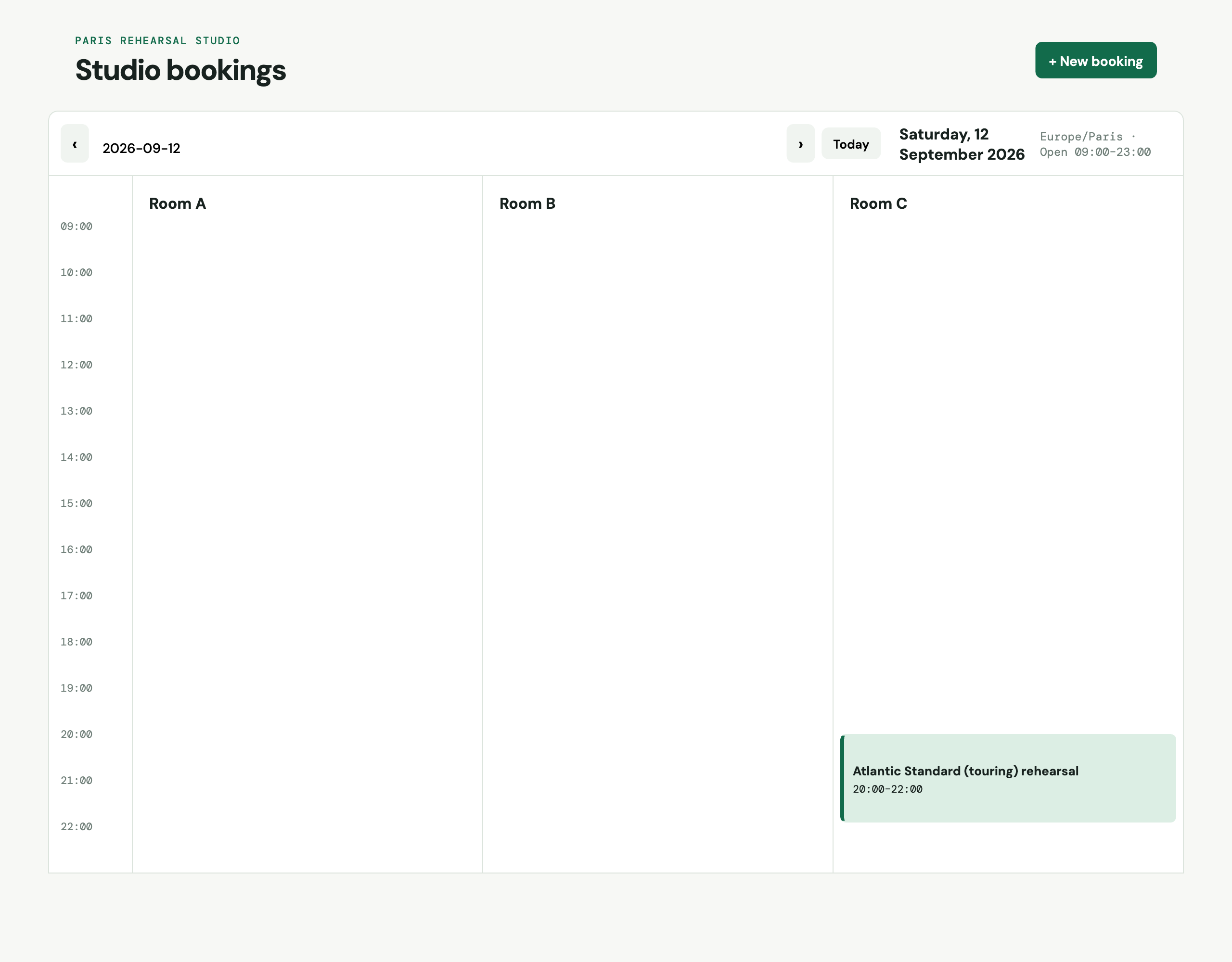Click the 12:00 time label
1232x962 pixels.
[x=76, y=365]
